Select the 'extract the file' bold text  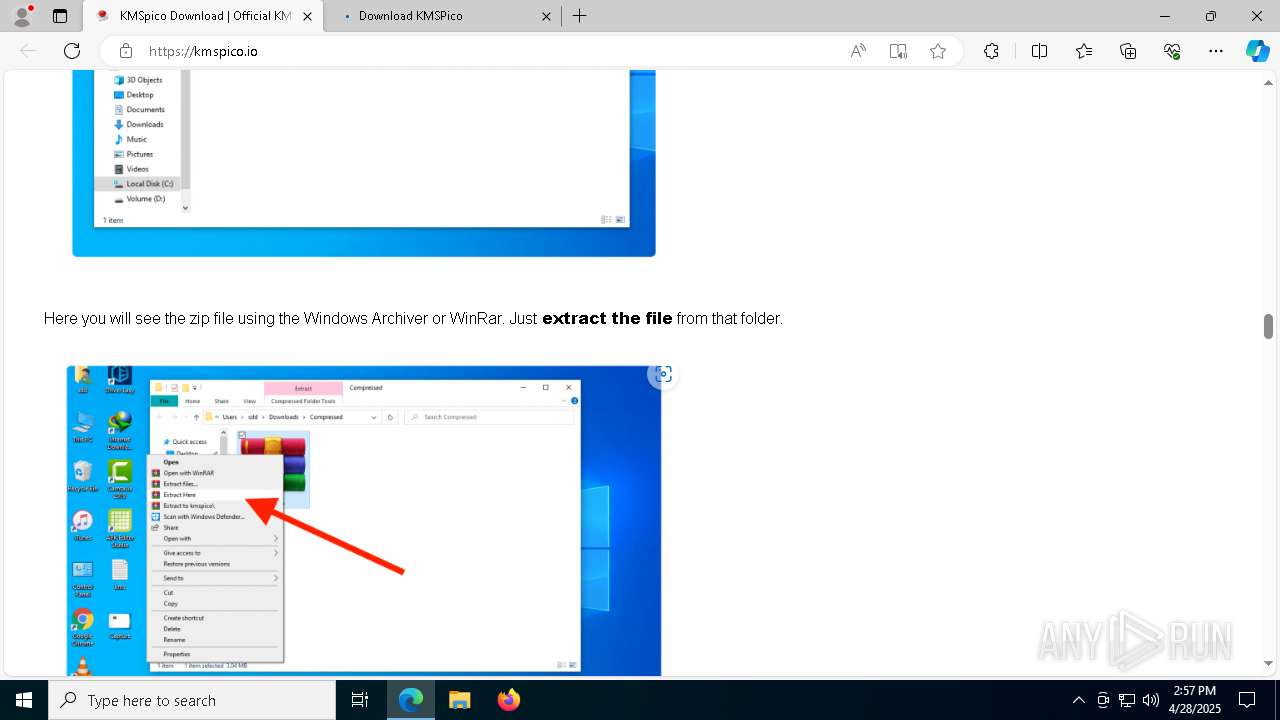tap(607, 318)
